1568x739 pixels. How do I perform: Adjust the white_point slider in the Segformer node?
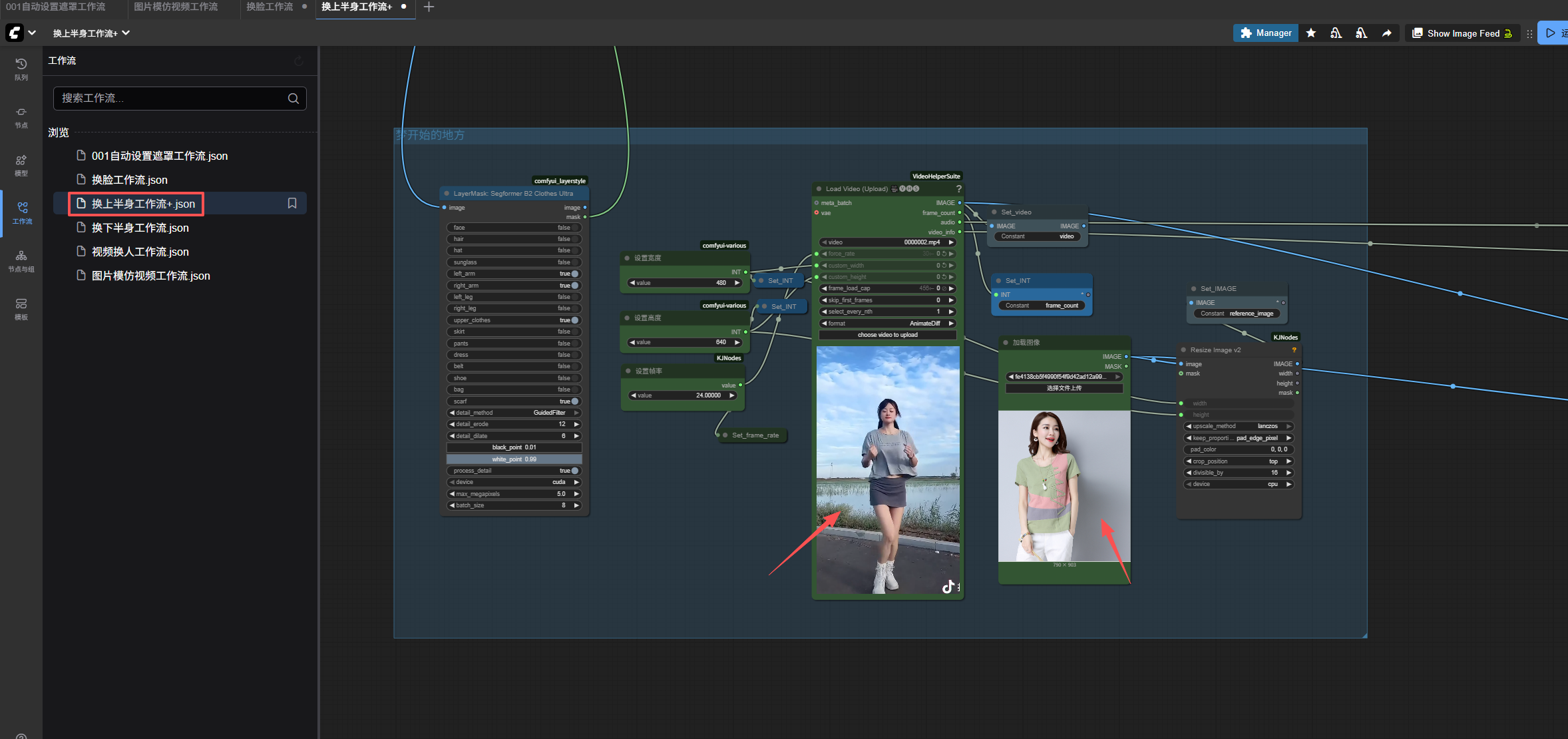[514, 459]
